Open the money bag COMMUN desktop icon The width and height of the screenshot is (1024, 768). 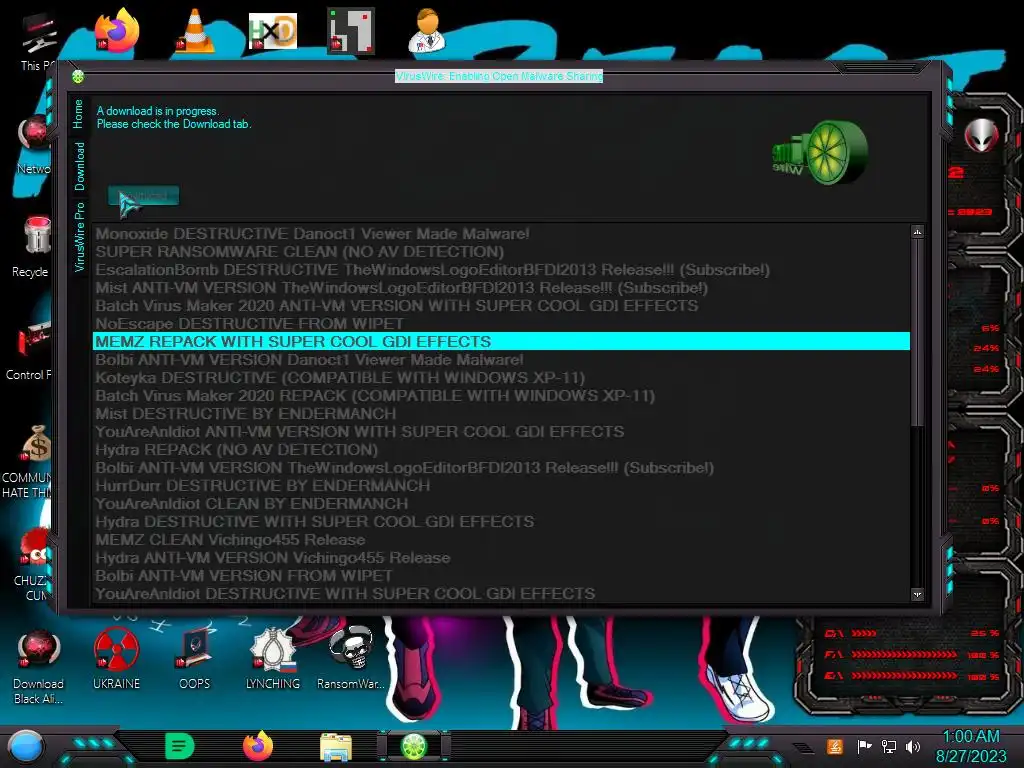27,460
